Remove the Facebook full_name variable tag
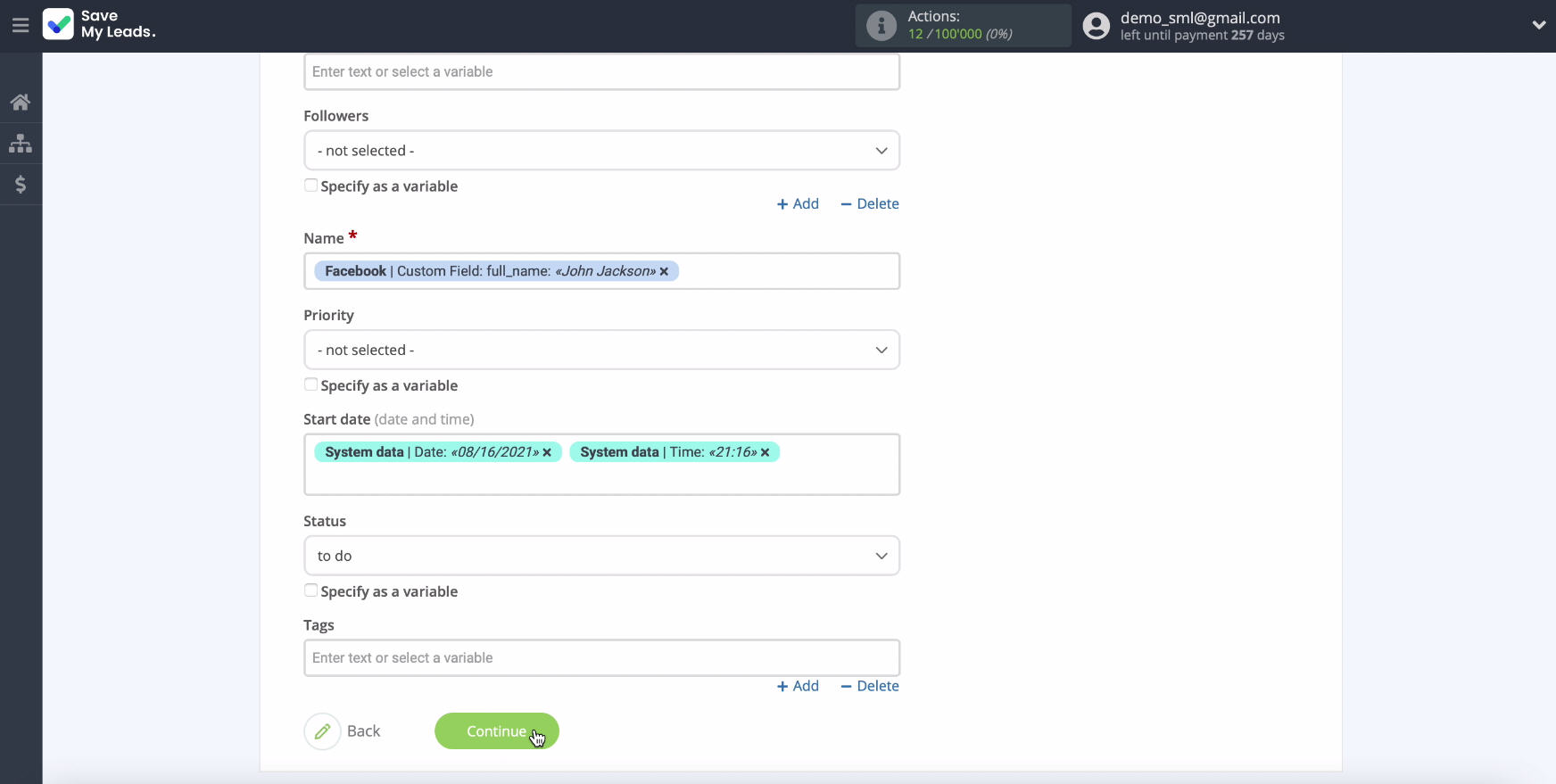The image size is (1556, 784). point(664,272)
